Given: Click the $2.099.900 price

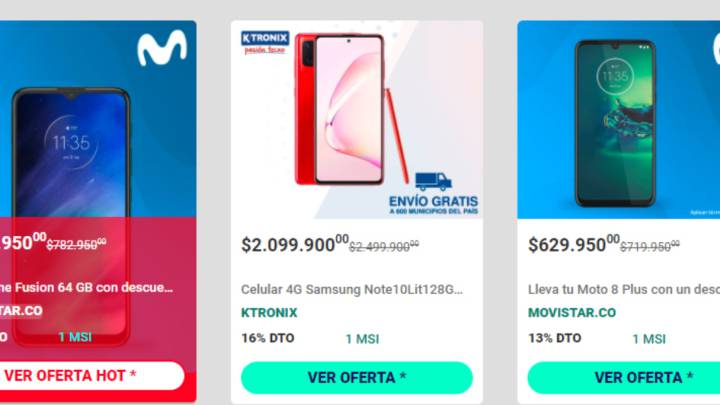Looking at the screenshot, I should (x=295, y=244).
